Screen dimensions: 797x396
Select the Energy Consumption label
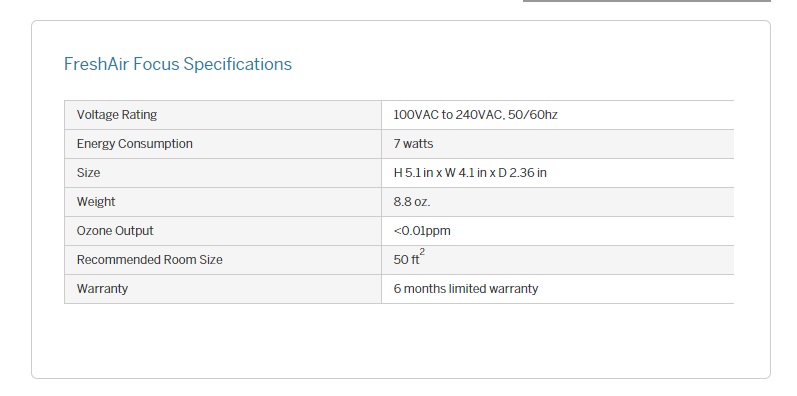point(134,144)
